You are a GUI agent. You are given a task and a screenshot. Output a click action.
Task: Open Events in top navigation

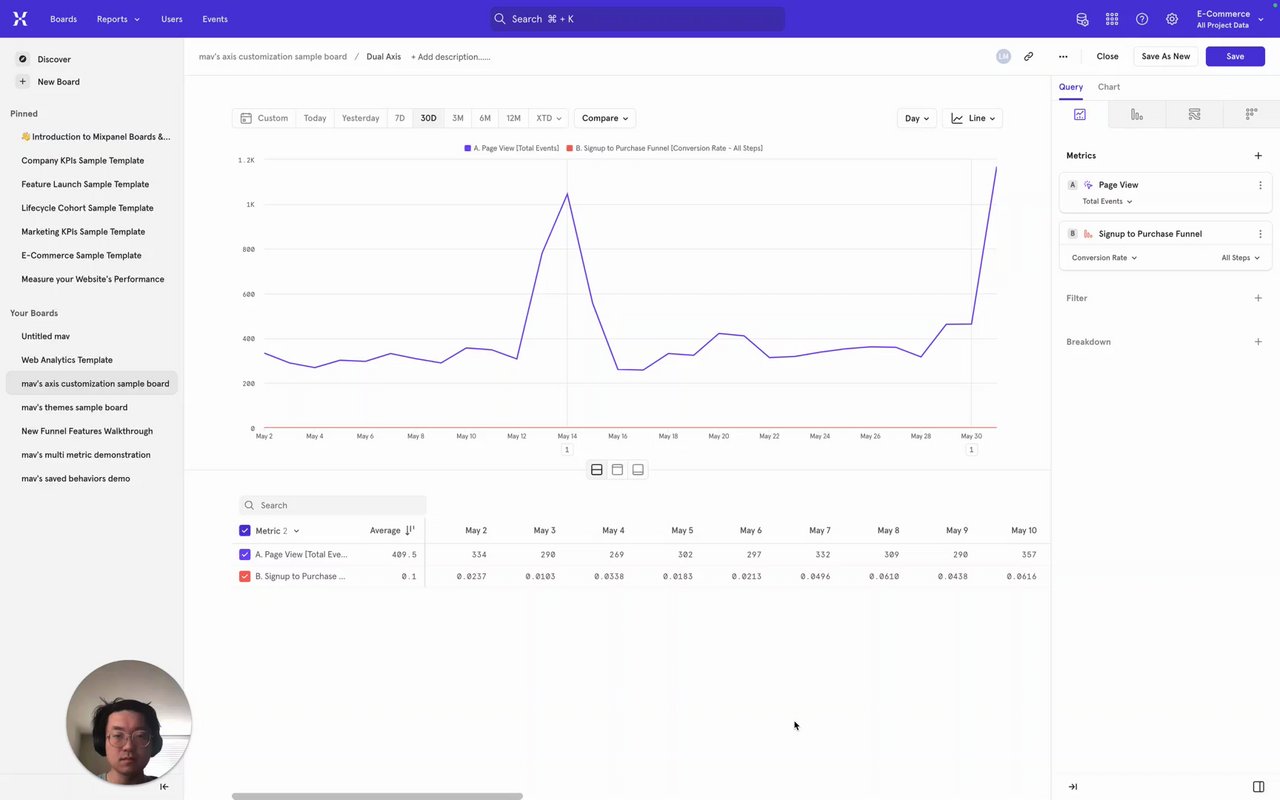tap(215, 19)
